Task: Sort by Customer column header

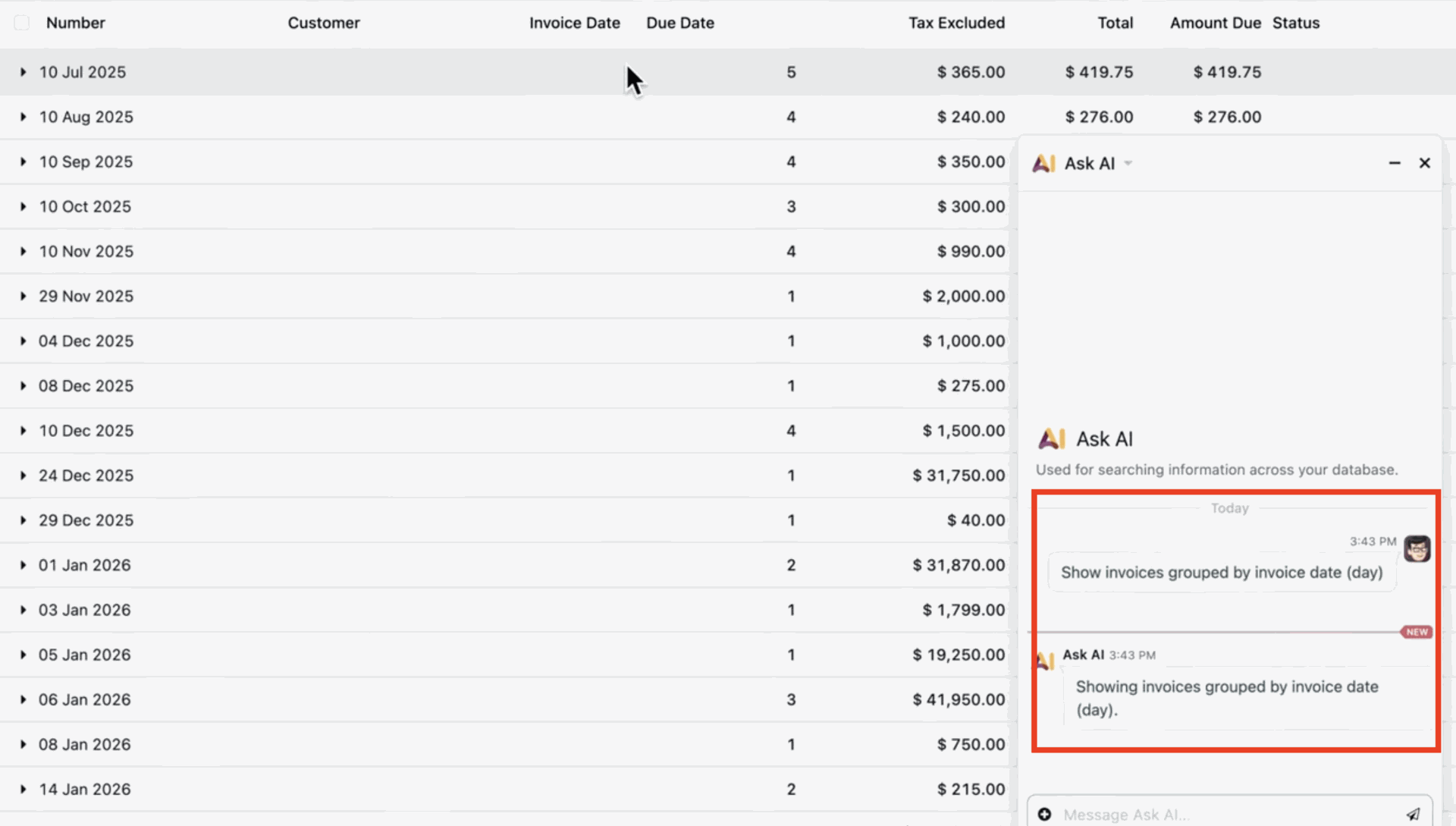Action: 324,23
